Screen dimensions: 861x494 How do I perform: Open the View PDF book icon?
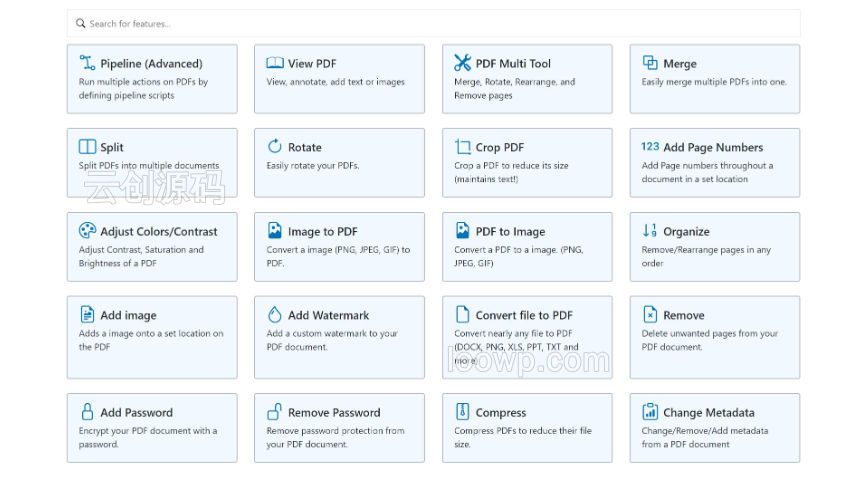(275, 63)
